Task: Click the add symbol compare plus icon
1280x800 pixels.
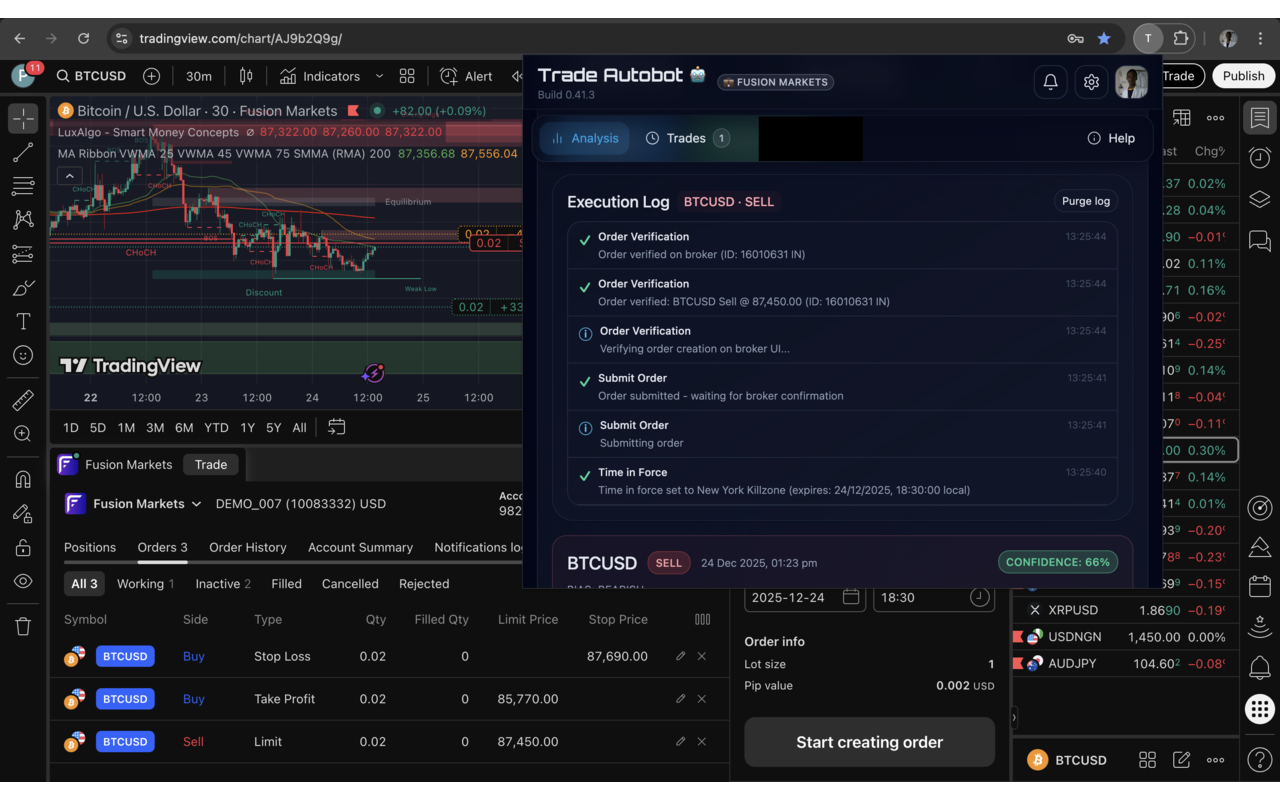Action: [151, 76]
